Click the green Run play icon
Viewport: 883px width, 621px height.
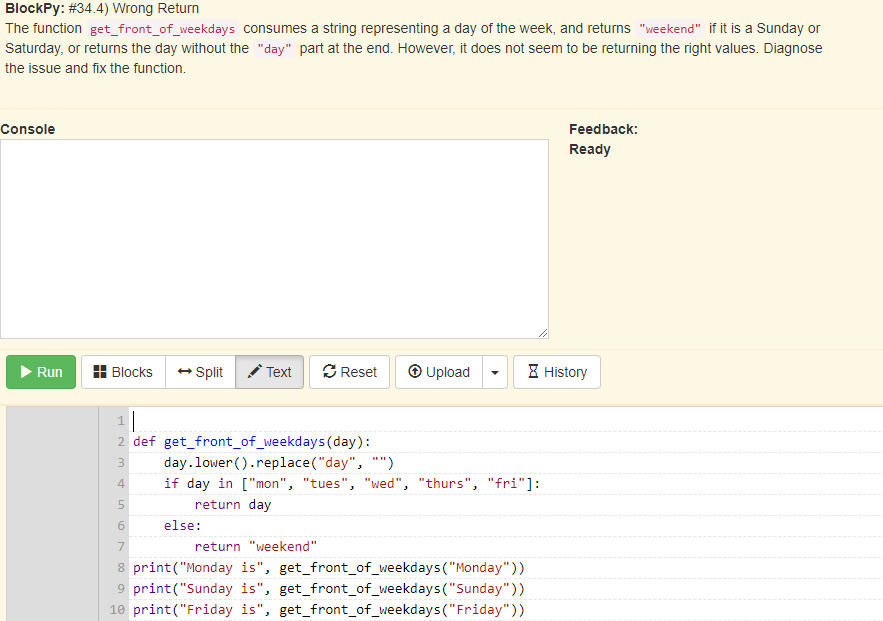pyautogui.click(x=27, y=372)
